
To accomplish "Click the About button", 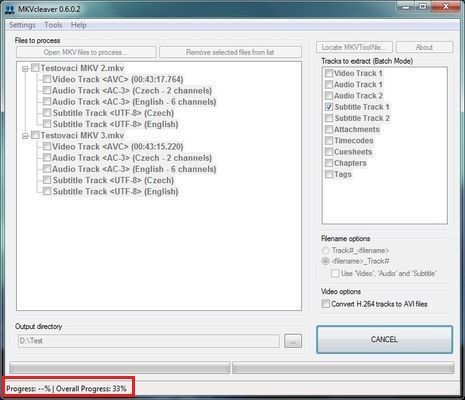I will click(424, 47).
